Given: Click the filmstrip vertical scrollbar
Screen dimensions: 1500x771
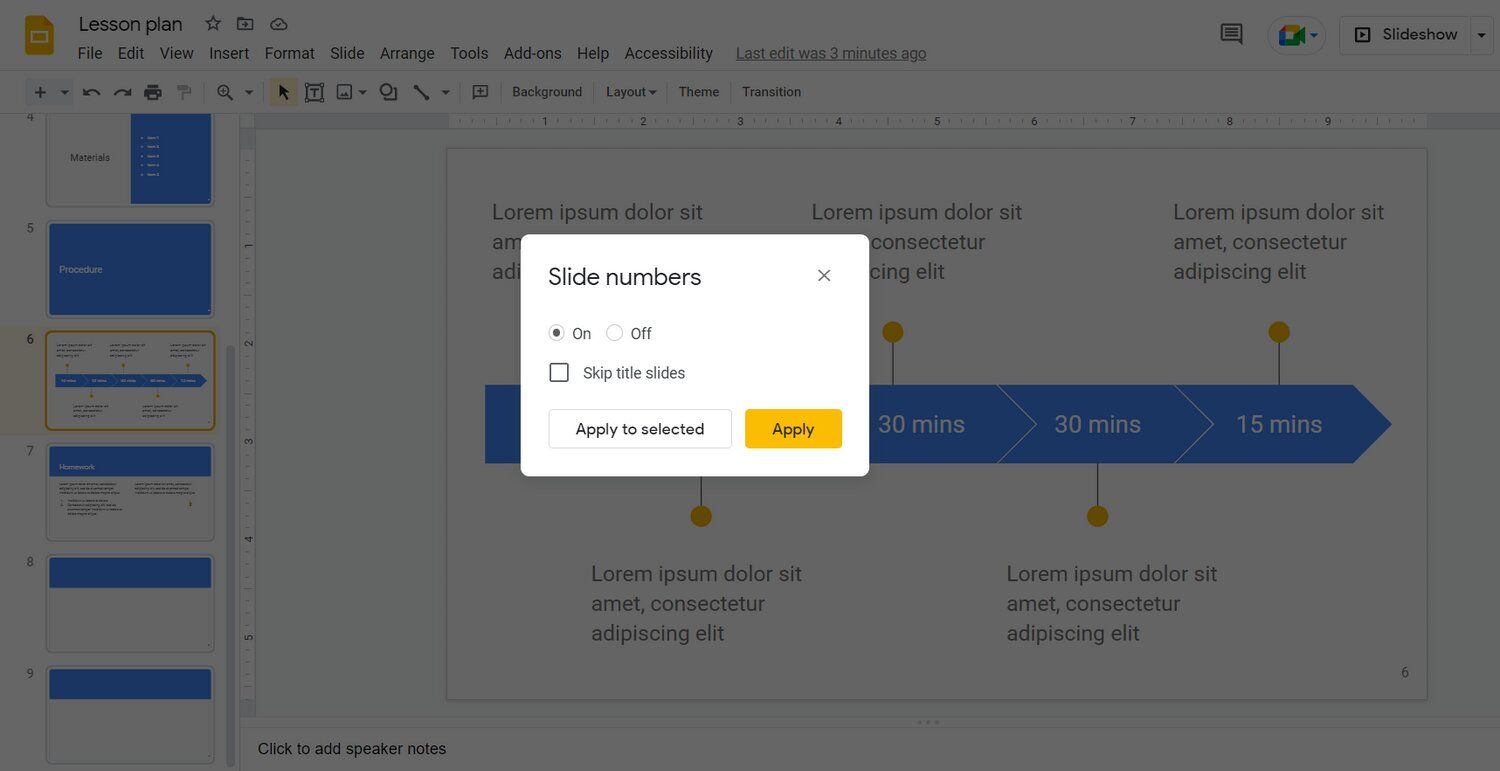Looking at the screenshot, I should tap(232, 555).
